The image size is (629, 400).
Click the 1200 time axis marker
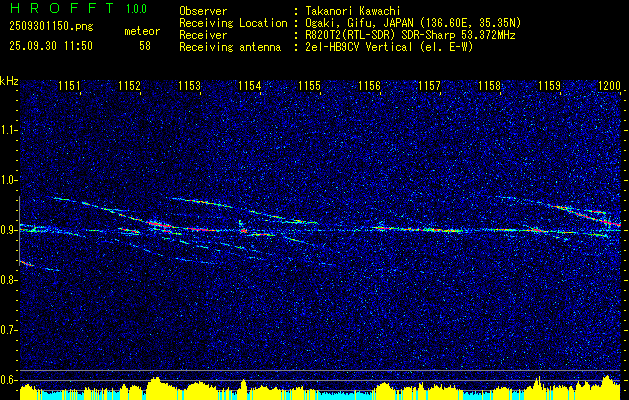pyautogui.click(x=609, y=85)
